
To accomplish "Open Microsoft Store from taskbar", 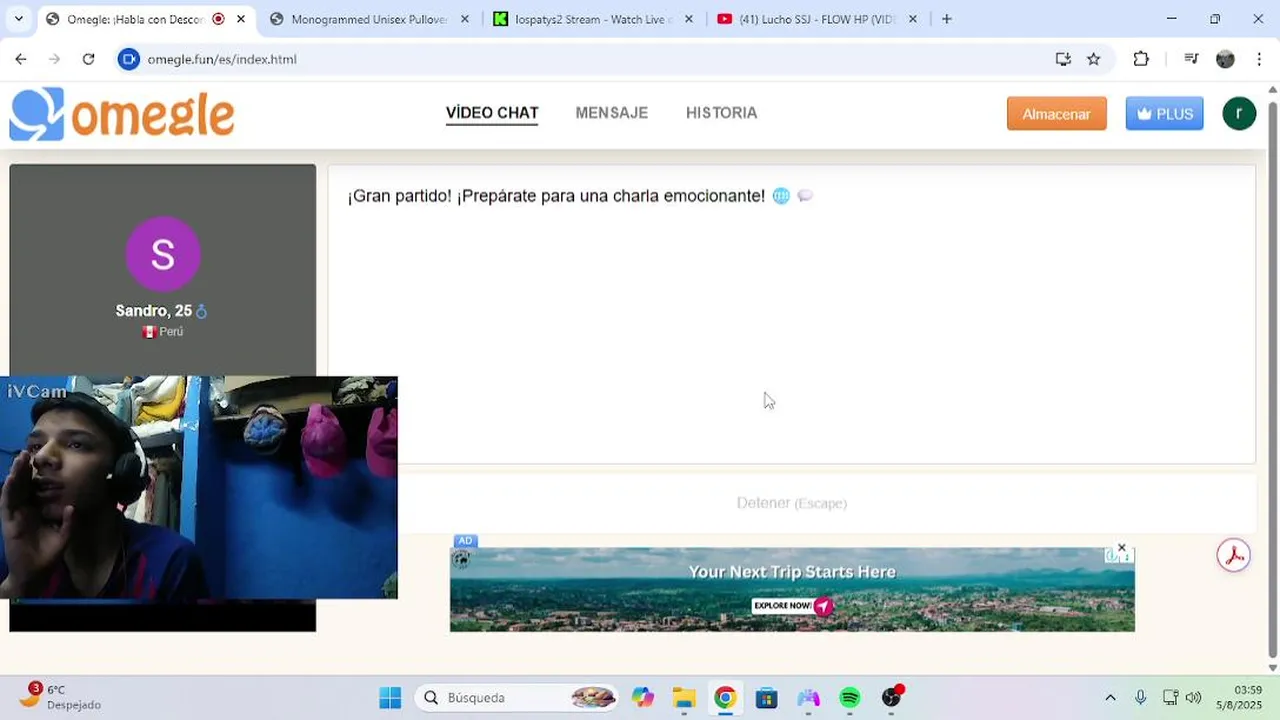I will [x=766, y=698].
